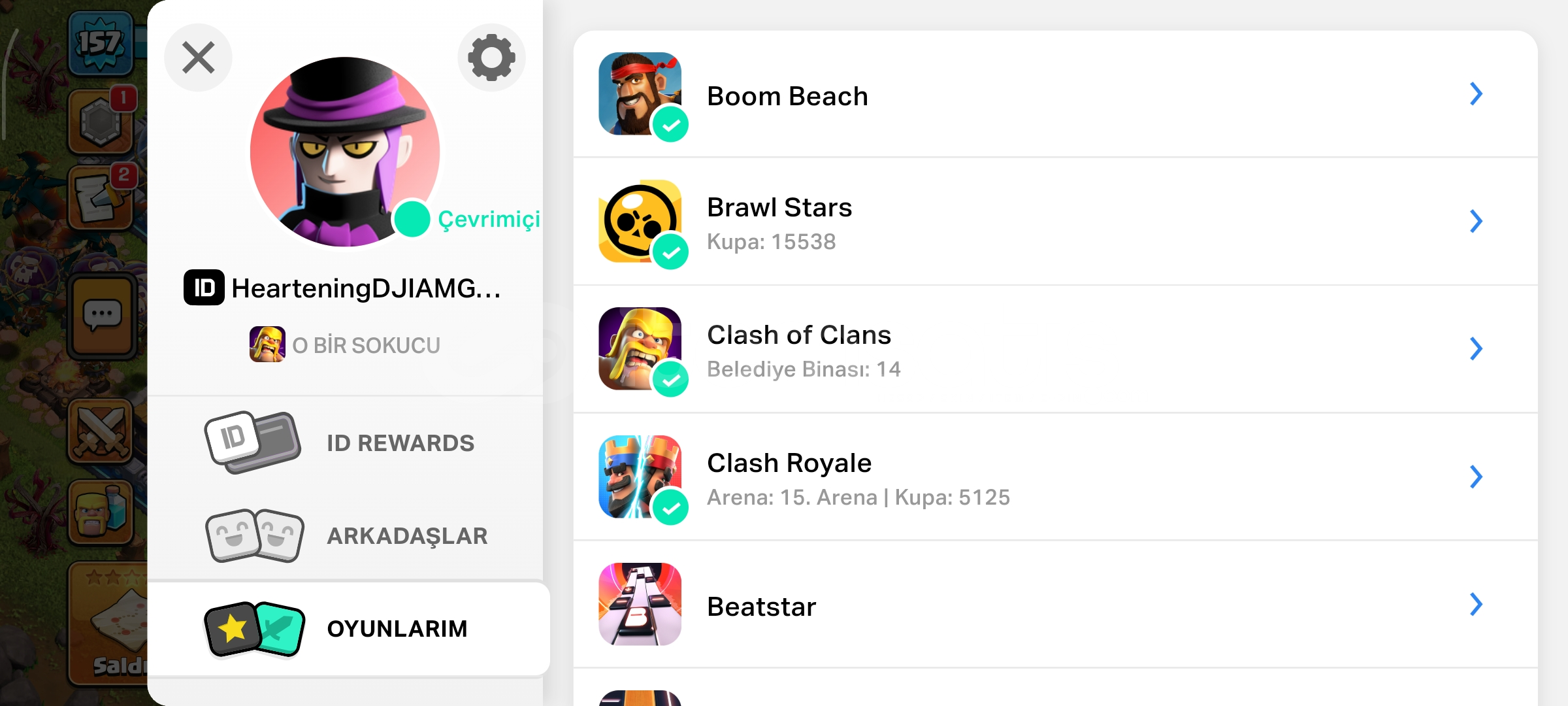Tap the crossed swords attack icon
Screen dimensions: 1568x706
click(x=101, y=431)
